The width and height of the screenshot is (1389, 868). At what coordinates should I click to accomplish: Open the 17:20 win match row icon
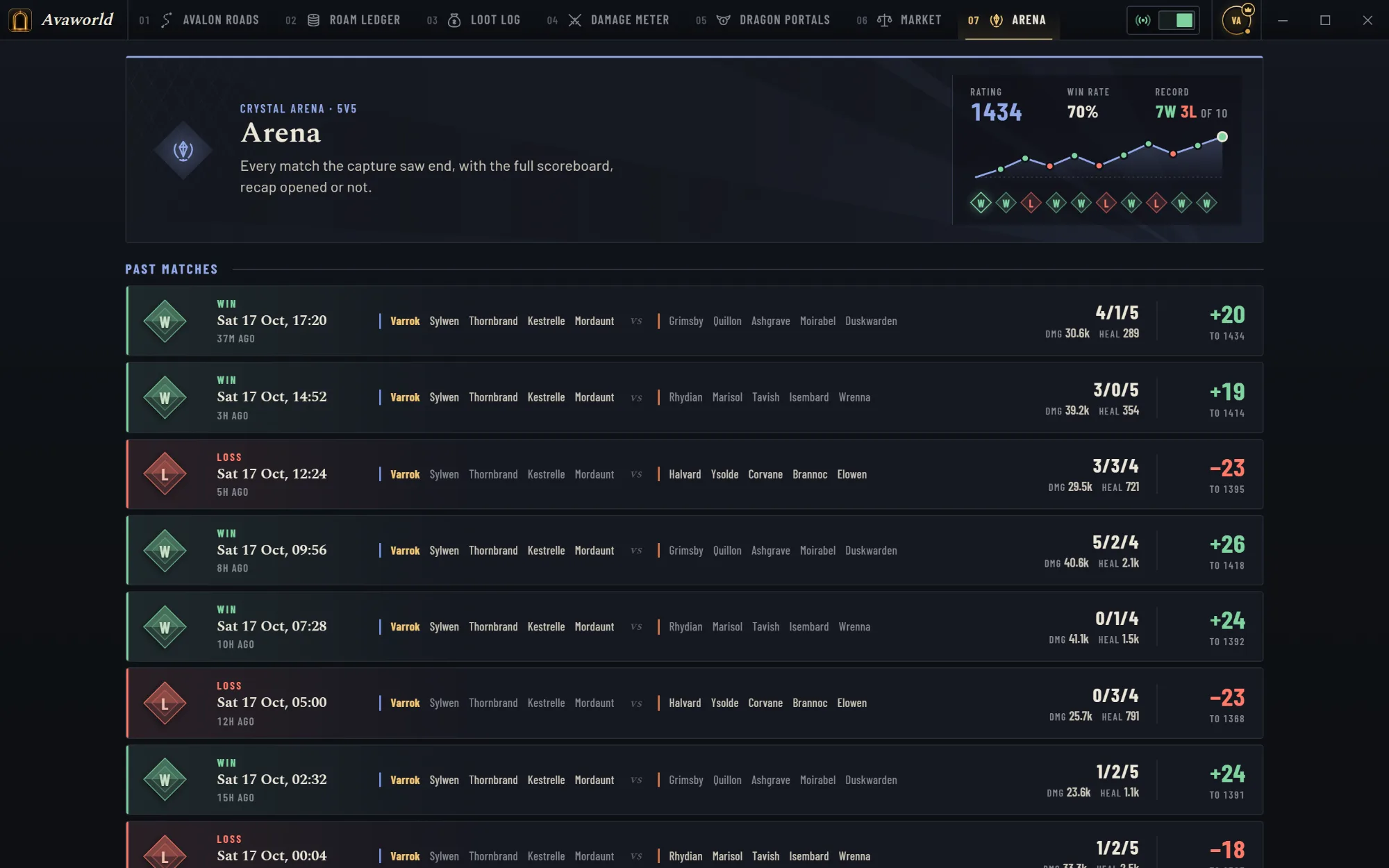click(x=165, y=322)
